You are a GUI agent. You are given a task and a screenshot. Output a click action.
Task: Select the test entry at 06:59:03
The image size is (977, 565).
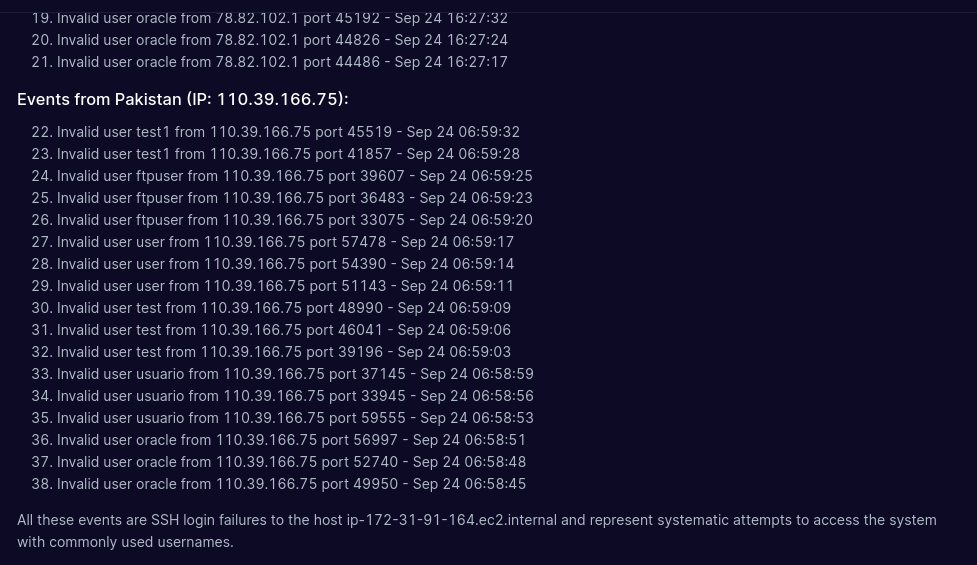tap(283, 351)
